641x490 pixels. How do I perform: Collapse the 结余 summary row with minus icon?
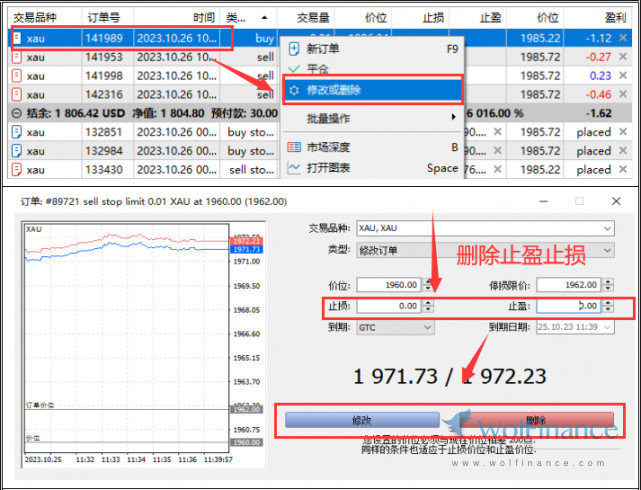tap(15, 113)
